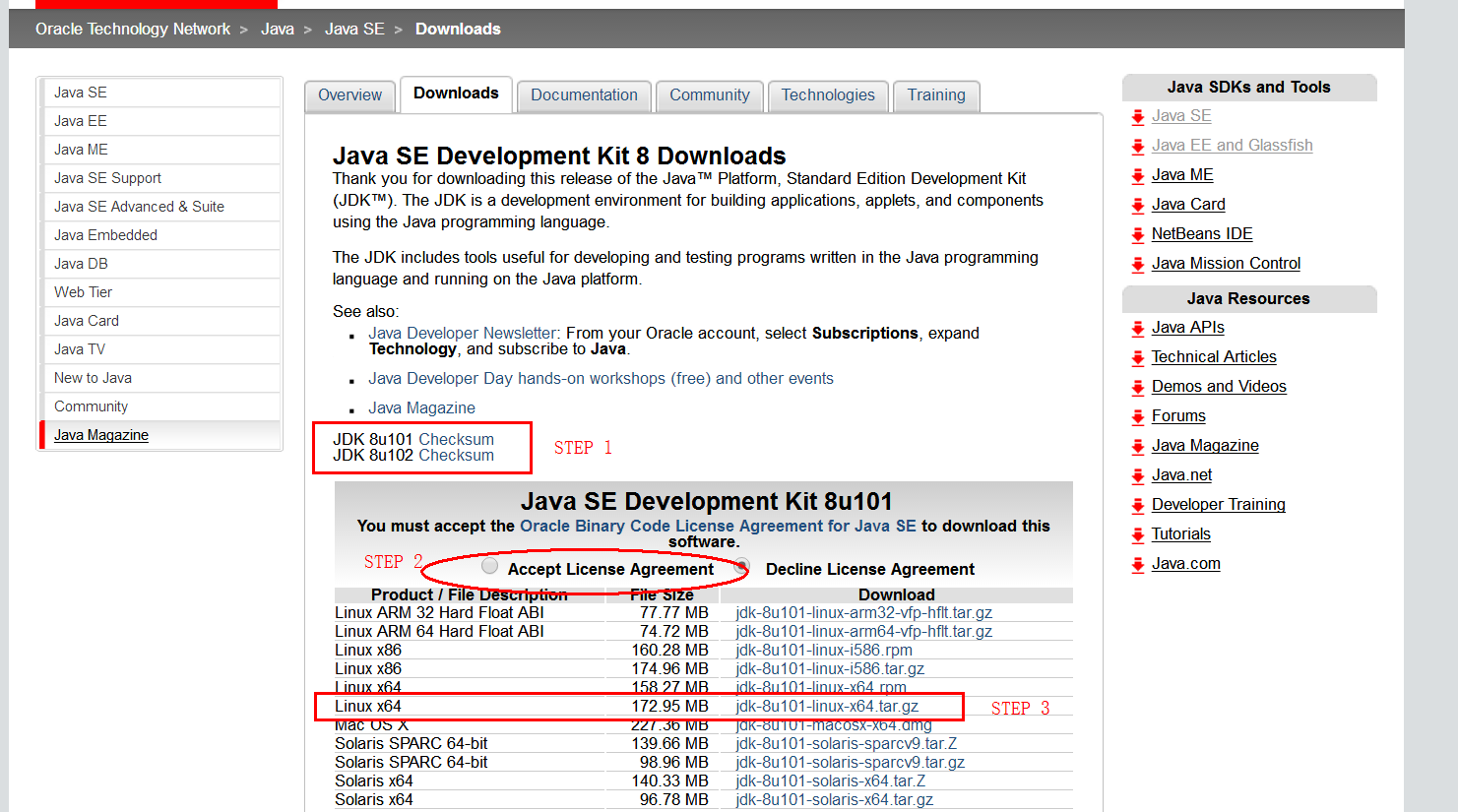Viewport: 1458px width, 812px height.
Task: Download jdk-8u101-linux-i586.tar.gz
Action: point(830,669)
